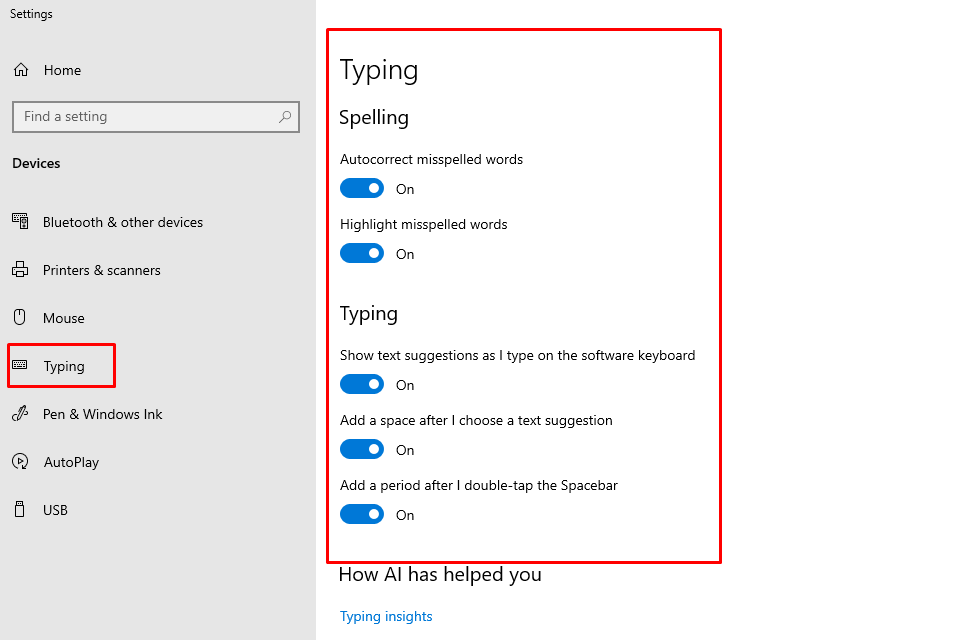Click the Autocorrect misspelled words label

(431, 159)
